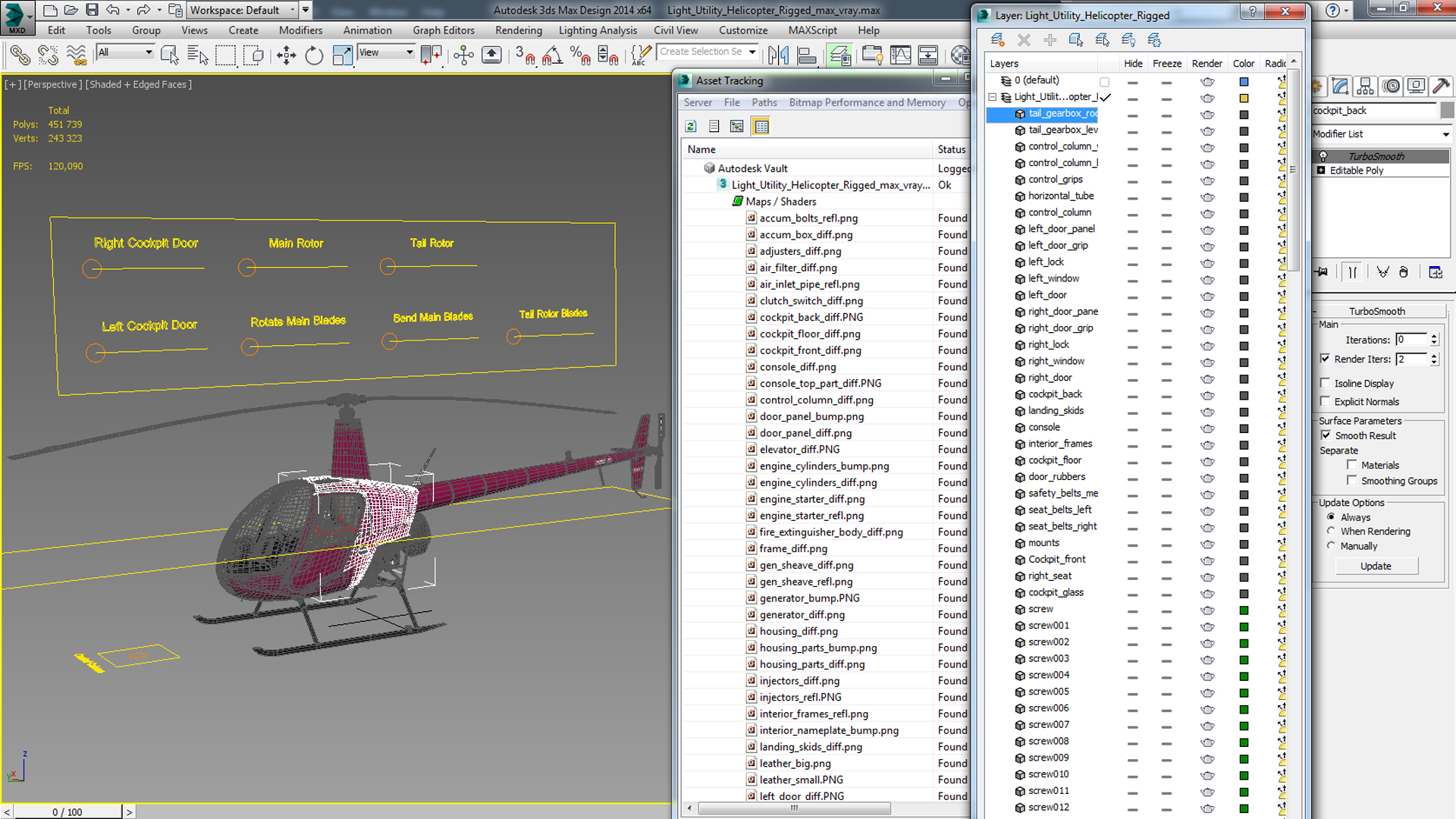Image resolution: width=1456 pixels, height=819 pixels.
Task: Click Bind to Space Warp tool
Action: (x=76, y=55)
